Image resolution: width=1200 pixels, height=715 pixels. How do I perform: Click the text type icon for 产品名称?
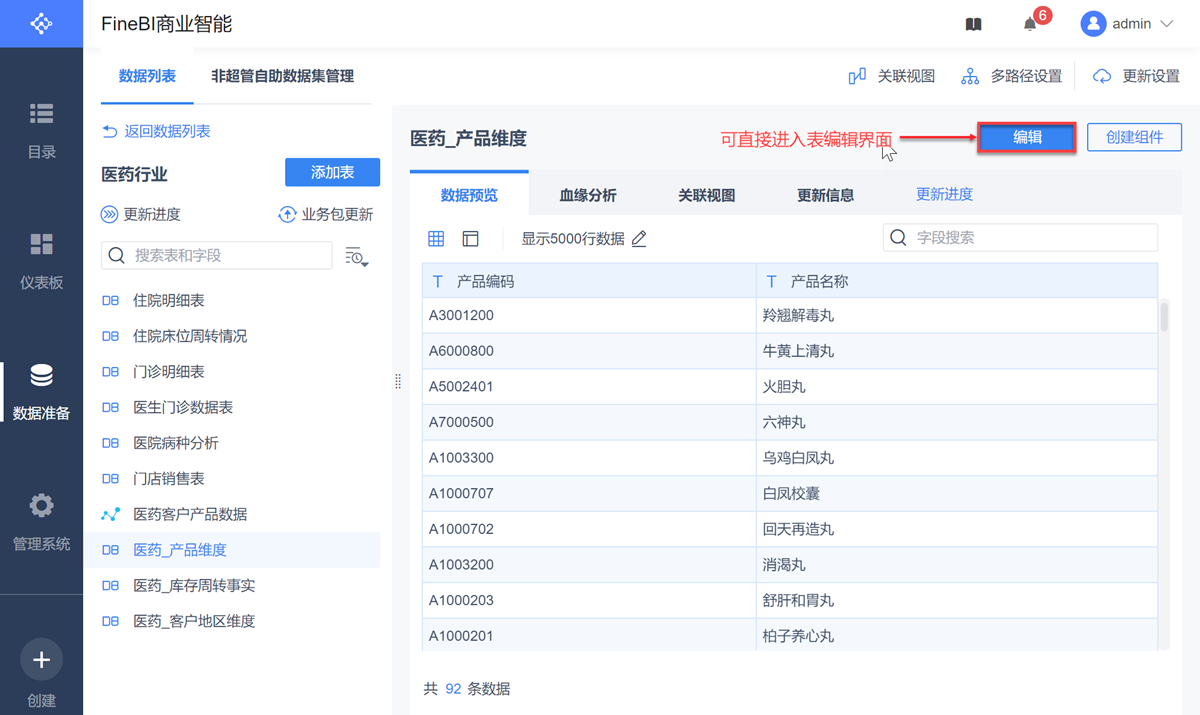tap(771, 282)
